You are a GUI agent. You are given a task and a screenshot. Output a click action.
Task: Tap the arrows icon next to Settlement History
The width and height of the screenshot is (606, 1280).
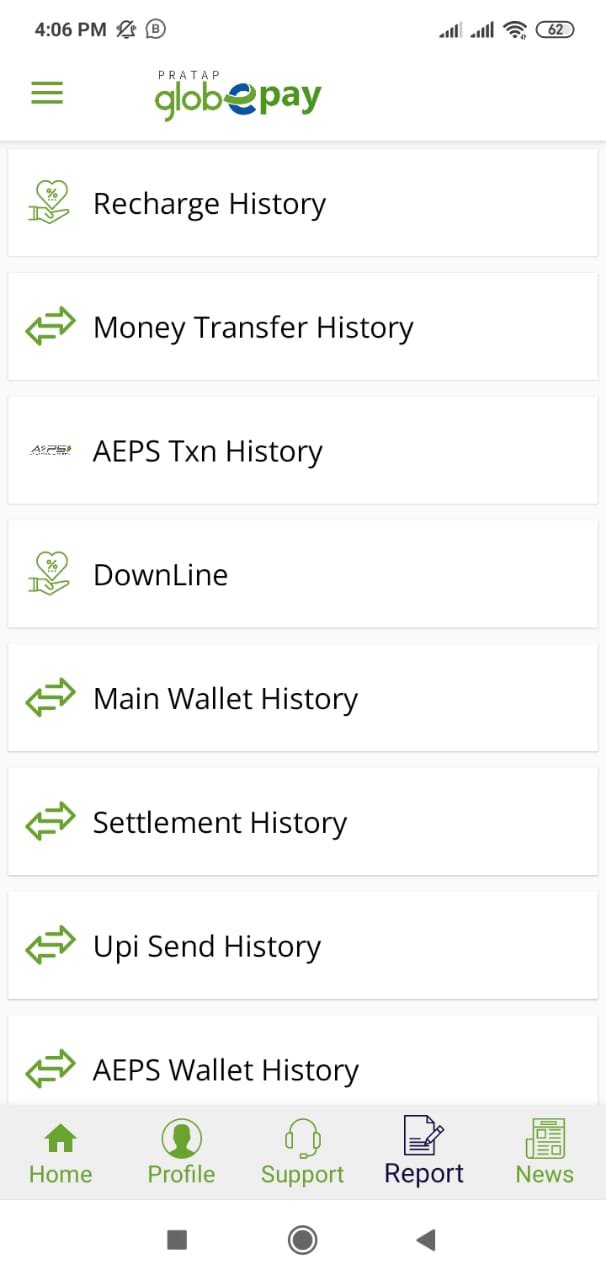point(50,822)
